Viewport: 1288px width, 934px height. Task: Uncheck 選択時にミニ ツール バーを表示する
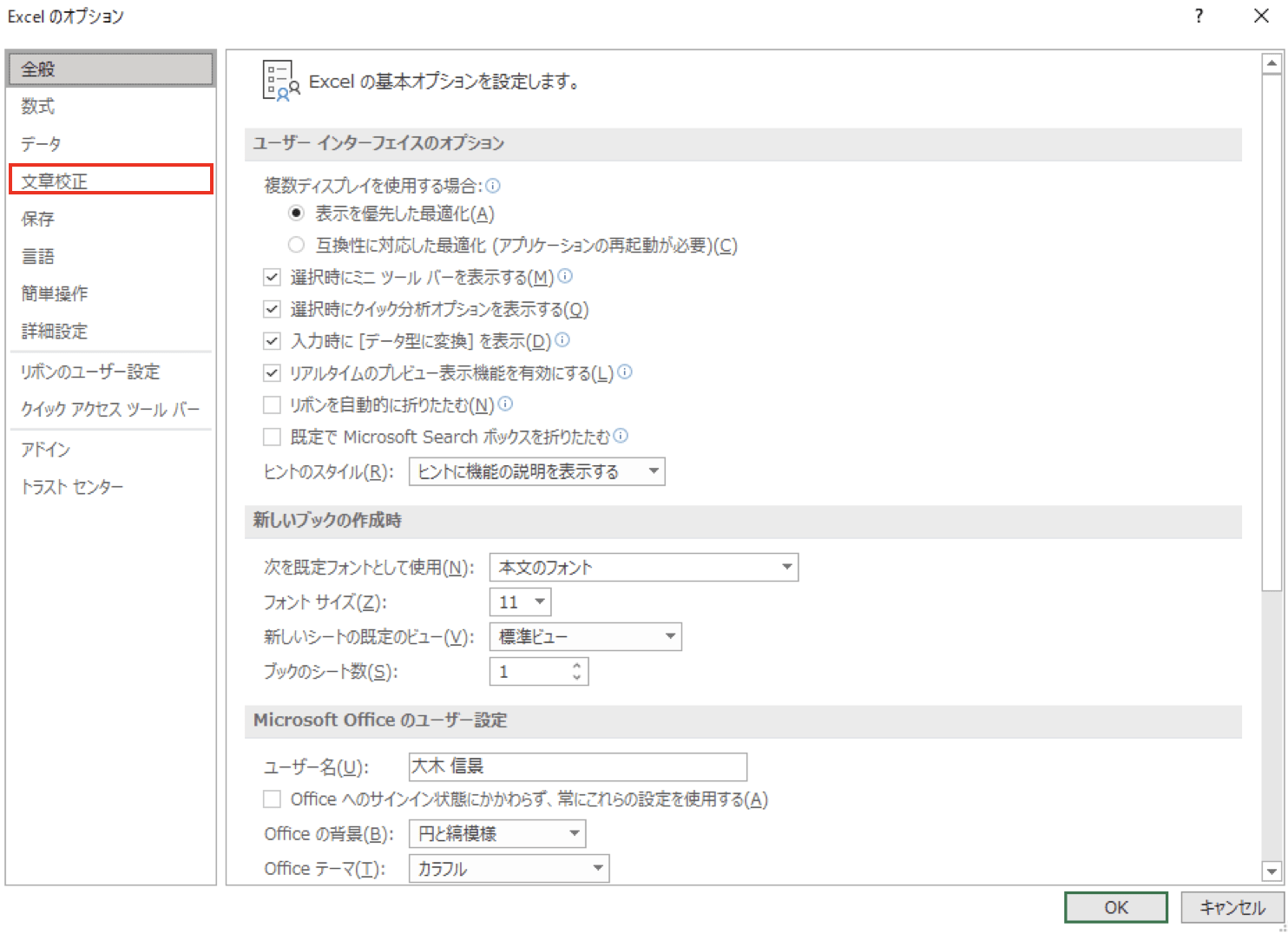(x=272, y=277)
